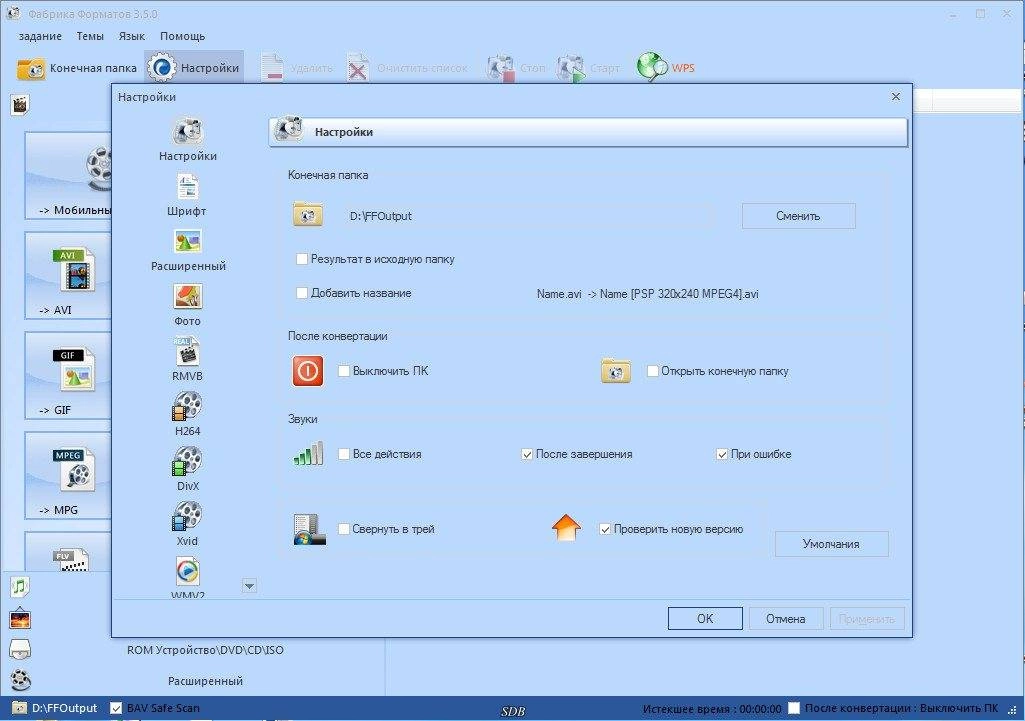Open the Настройки settings category icon
1025x721 pixels.
click(x=188, y=131)
